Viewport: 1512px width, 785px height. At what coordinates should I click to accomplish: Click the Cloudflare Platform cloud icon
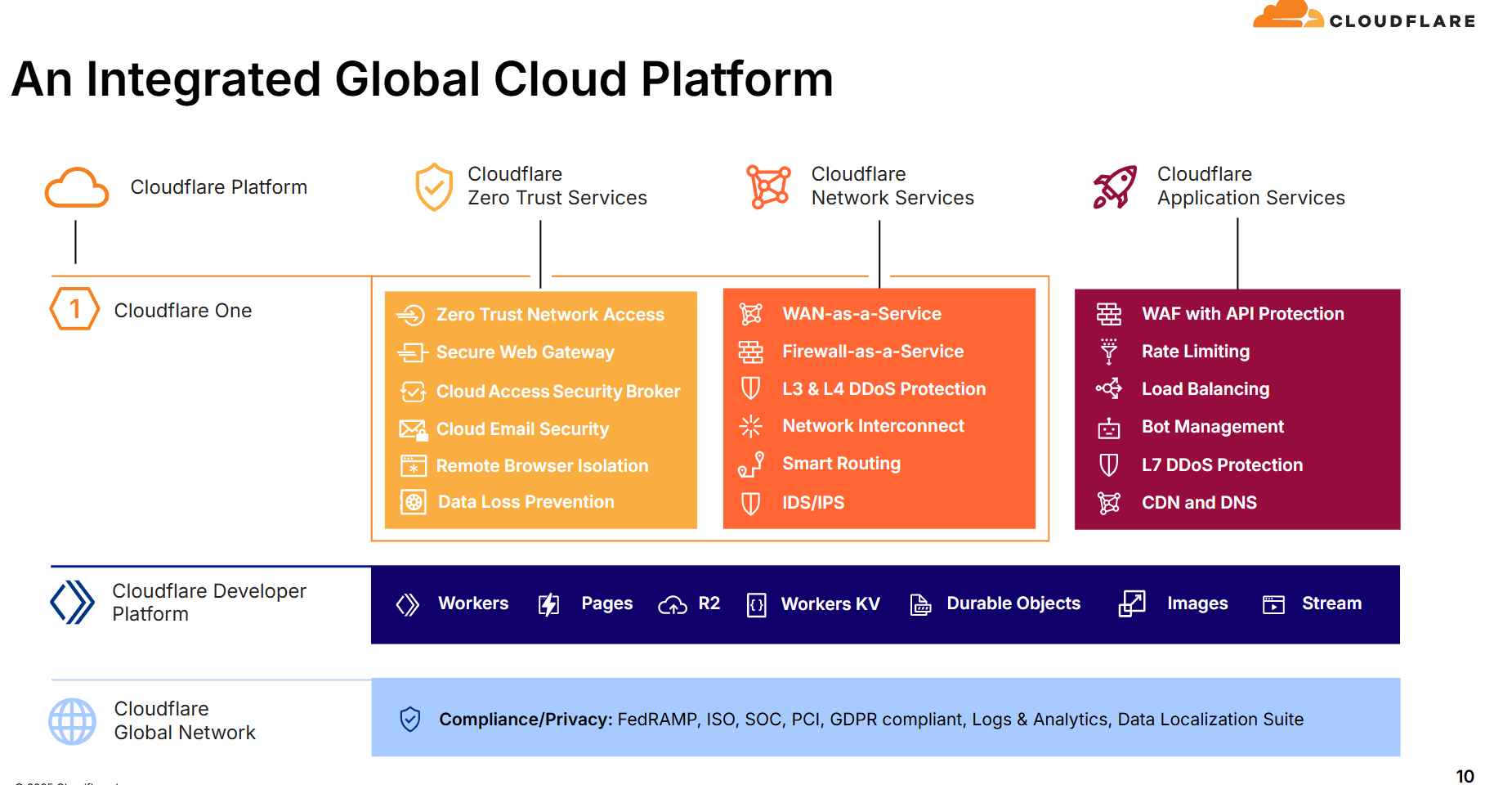pos(77,188)
